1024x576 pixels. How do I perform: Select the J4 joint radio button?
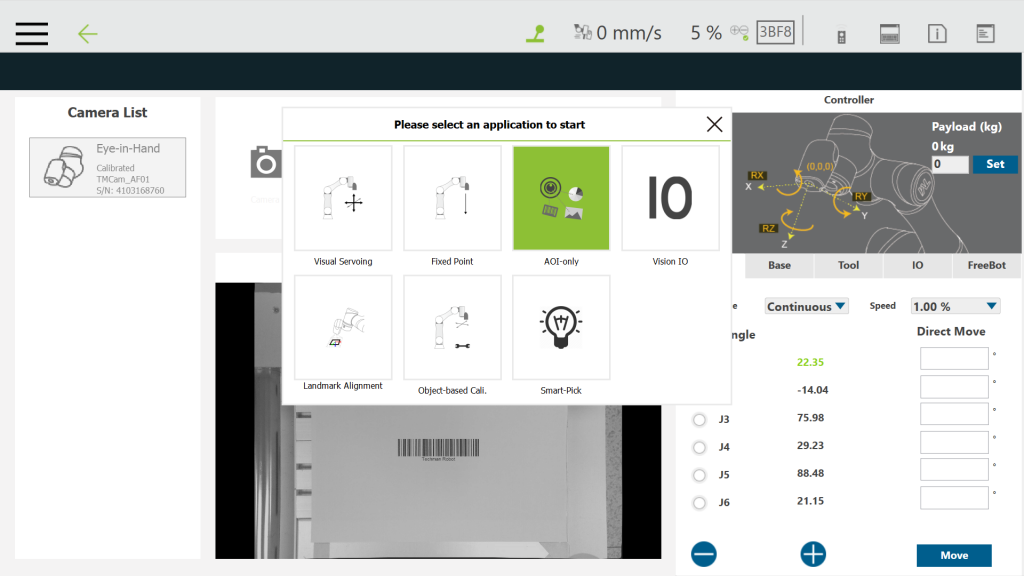(x=699, y=447)
